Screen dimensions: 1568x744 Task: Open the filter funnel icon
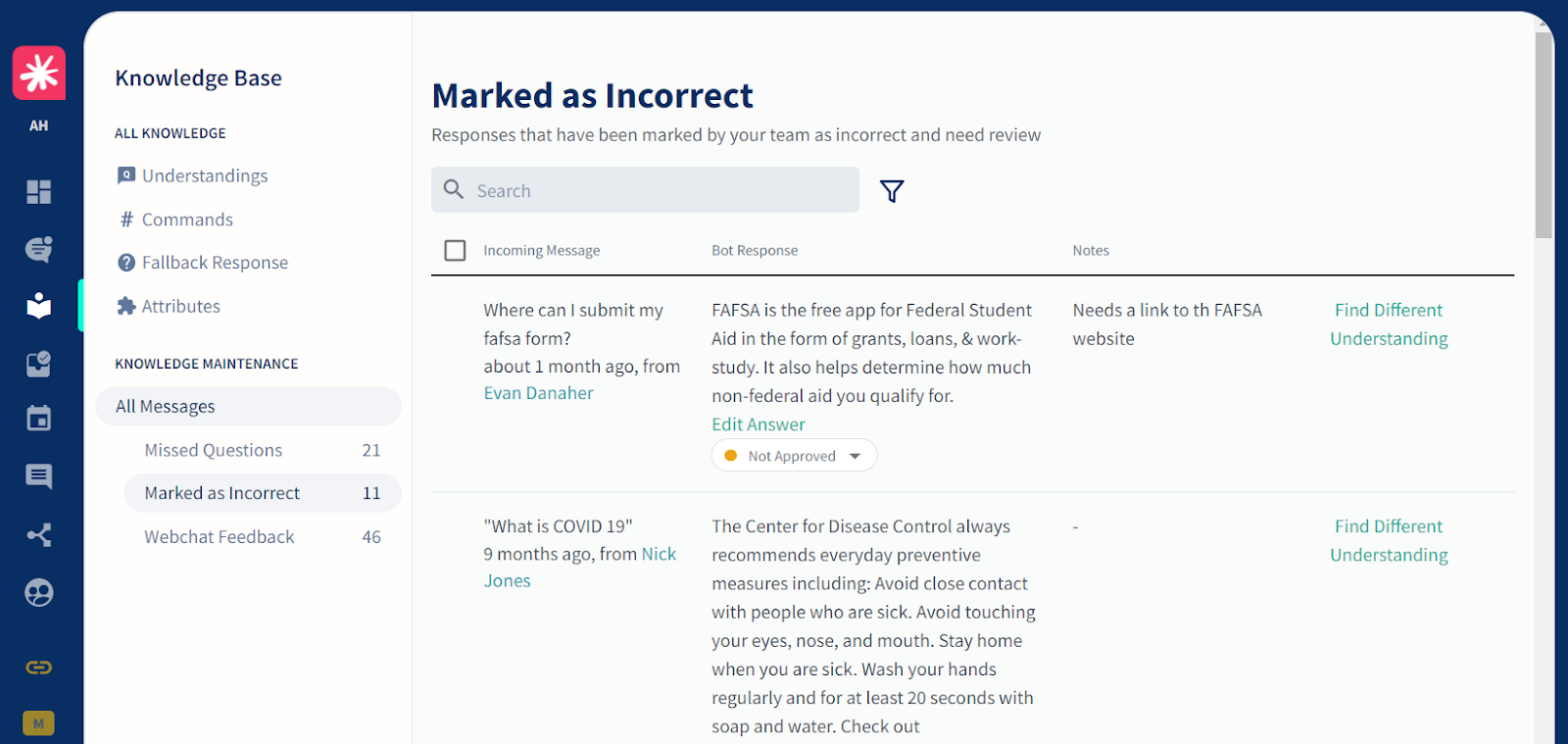tap(892, 191)
